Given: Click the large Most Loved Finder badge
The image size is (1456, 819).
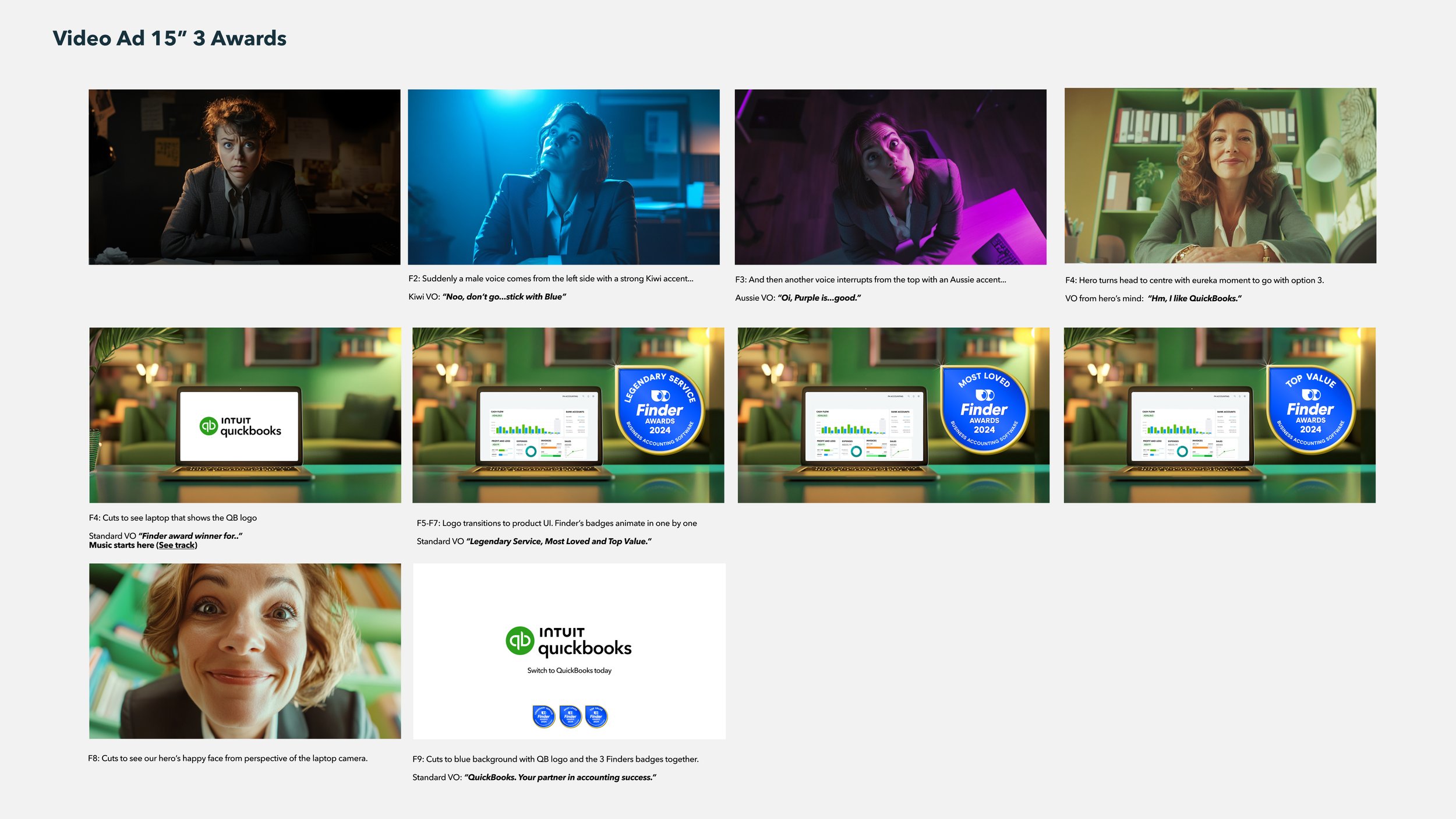Looking at the screenshot, I should [984, 410].
